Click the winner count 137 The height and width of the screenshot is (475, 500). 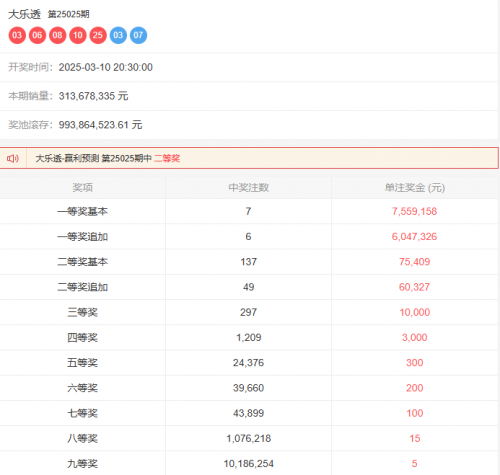[x=249, y=262]
